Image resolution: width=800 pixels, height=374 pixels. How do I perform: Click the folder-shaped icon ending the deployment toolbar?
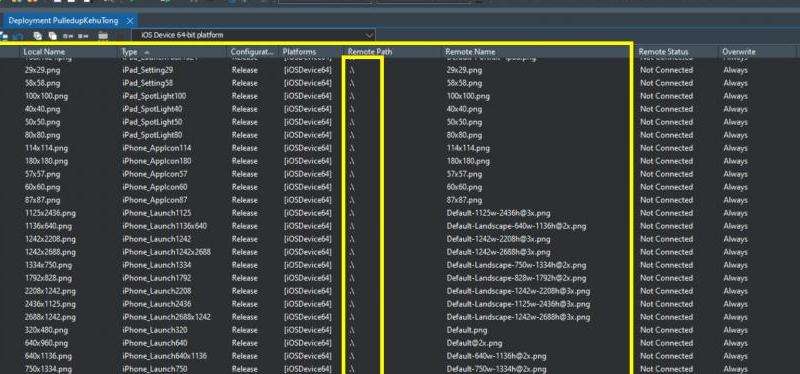click(x=103, y=36)
